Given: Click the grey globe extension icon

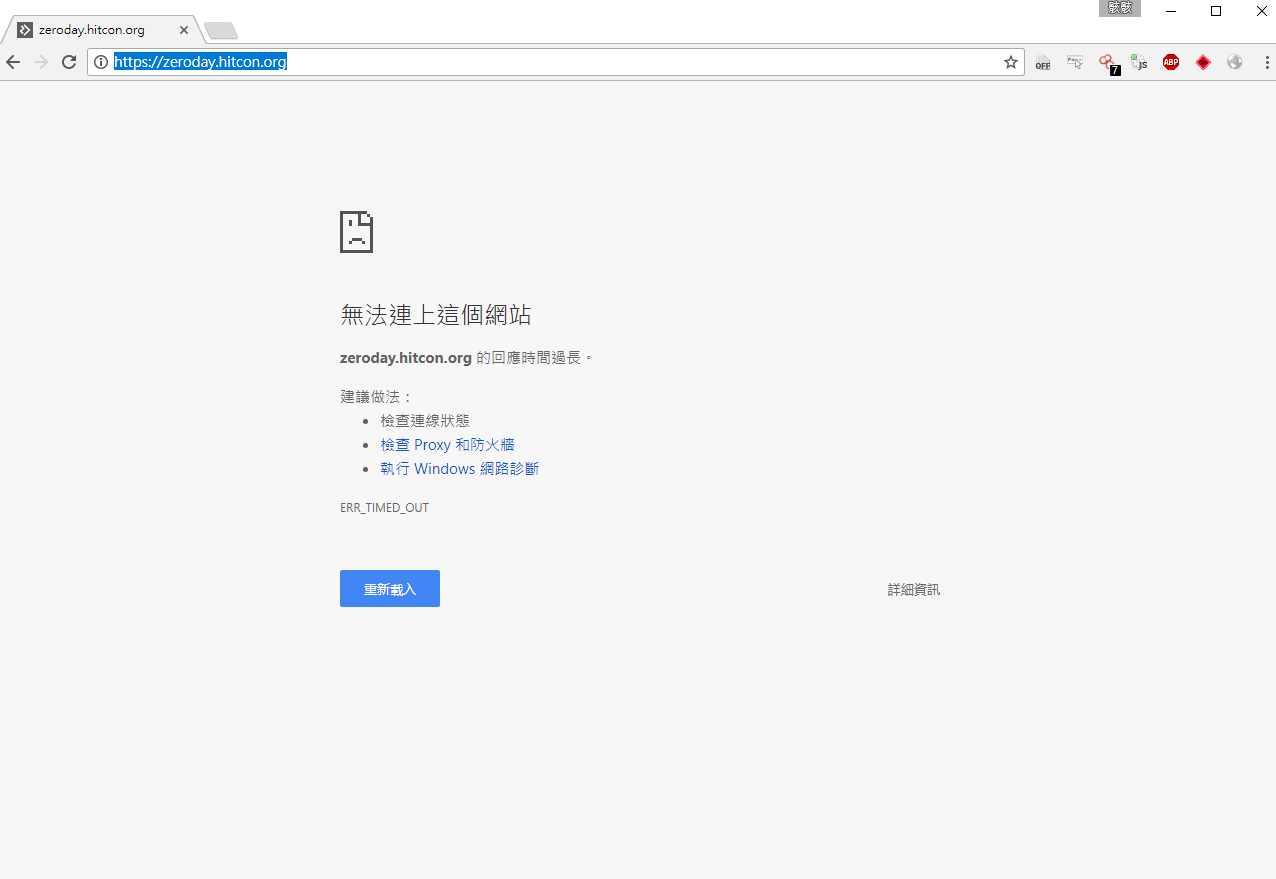Looking at the screenshot, I should click(x=1235, y=62).
